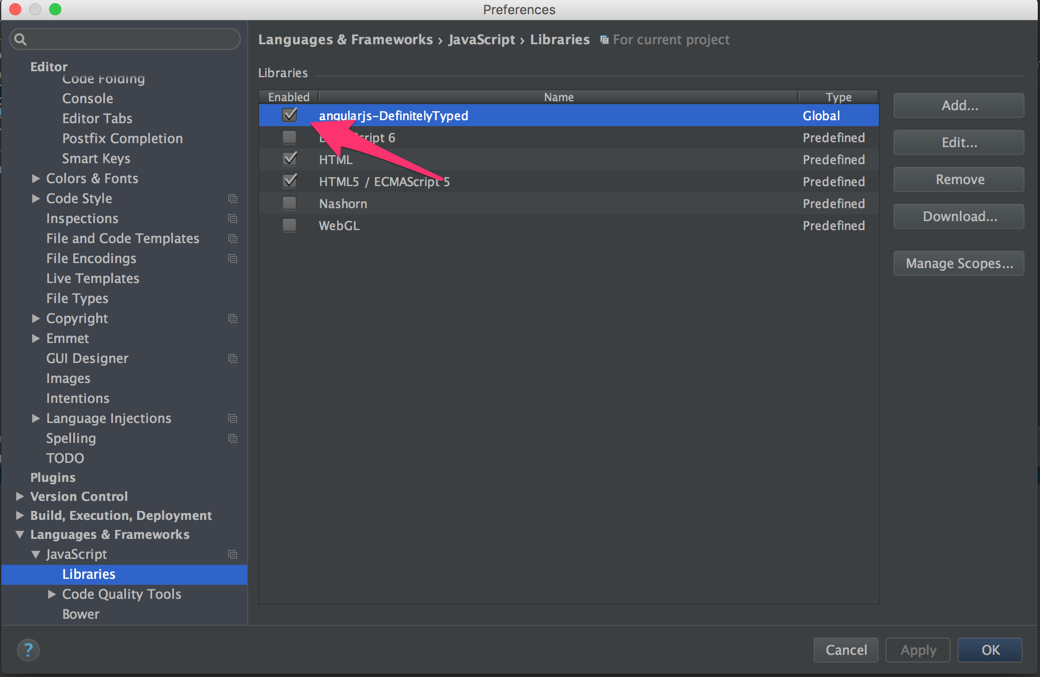Expand the Emmet node

(36, 338)
